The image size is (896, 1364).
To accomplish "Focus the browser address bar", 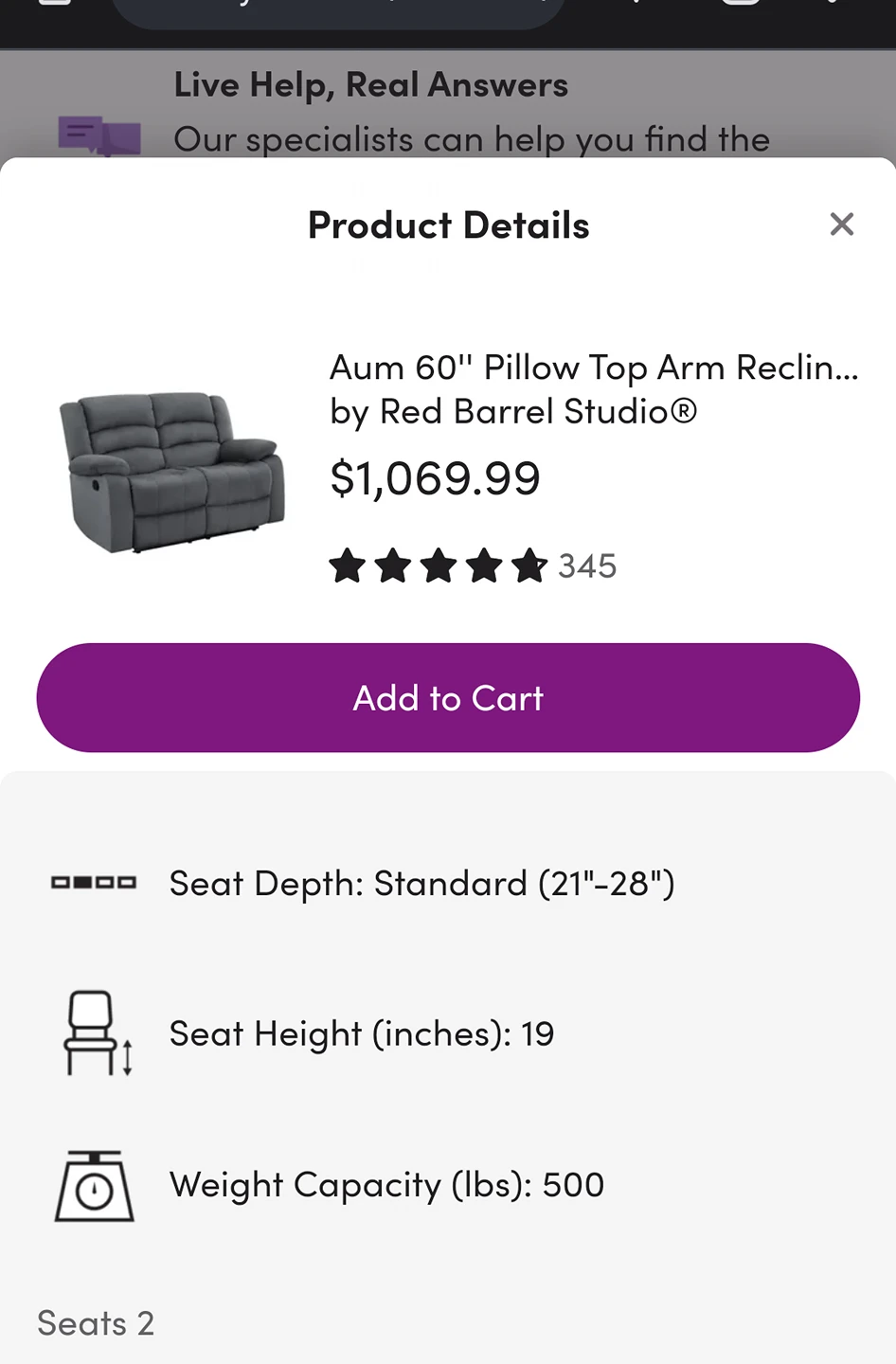I will [338, 11].
